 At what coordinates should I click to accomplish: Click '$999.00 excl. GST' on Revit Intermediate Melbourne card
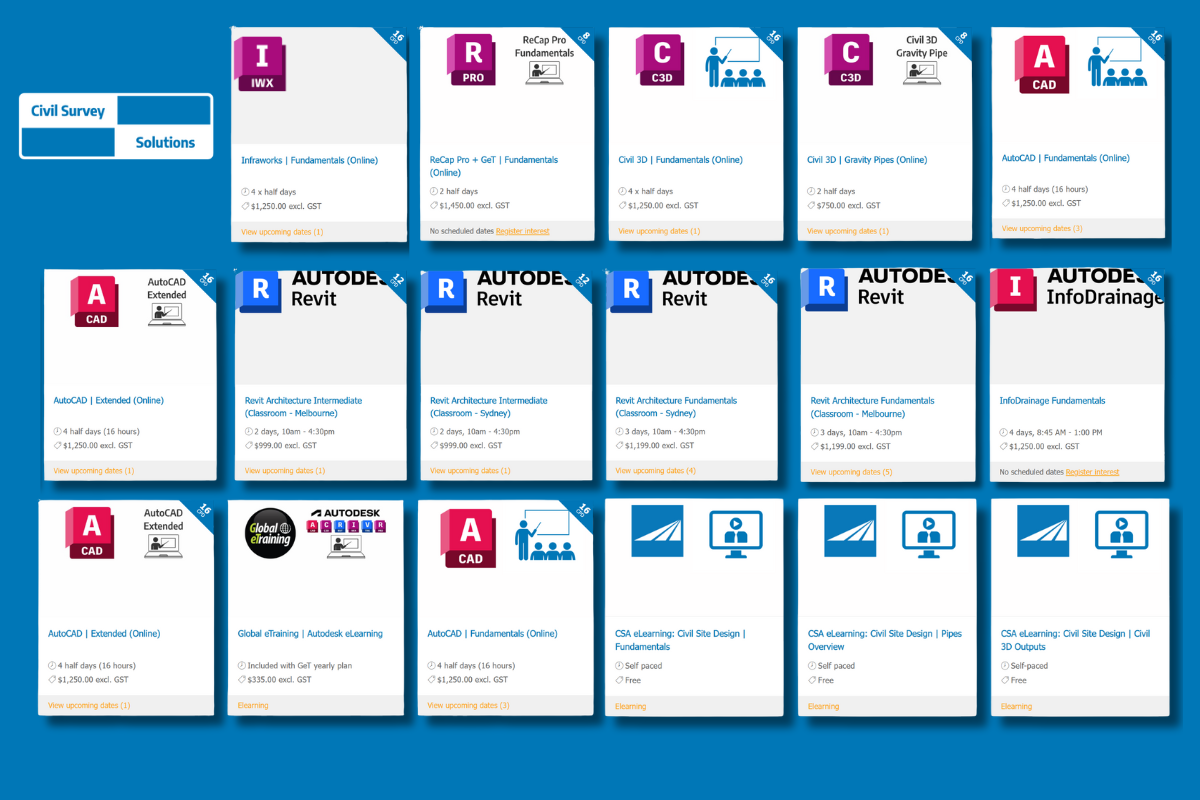tap(286, 446)
